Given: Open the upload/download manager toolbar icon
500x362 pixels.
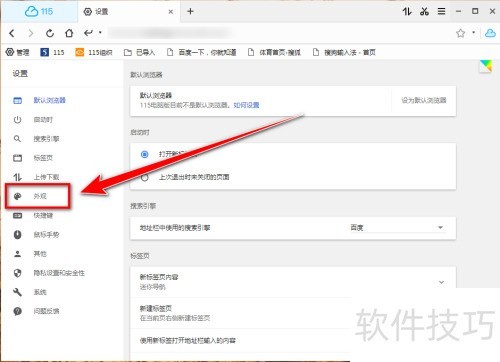Looking at the screenshot, I should (407, 12).
